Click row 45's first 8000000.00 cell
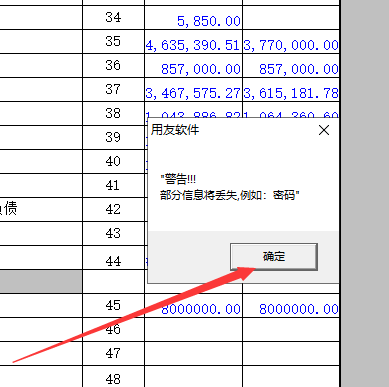This screenshot has width=389, height=387. (194, 306)
